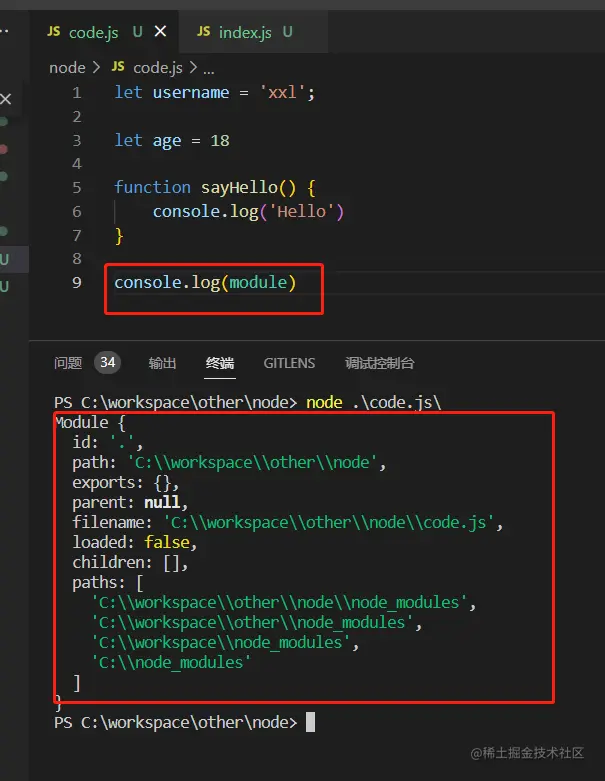The height and width of the screenshot is (781, 605).
Task: Click the 'Module {' line in terminal output
Action: pos(90,422)
